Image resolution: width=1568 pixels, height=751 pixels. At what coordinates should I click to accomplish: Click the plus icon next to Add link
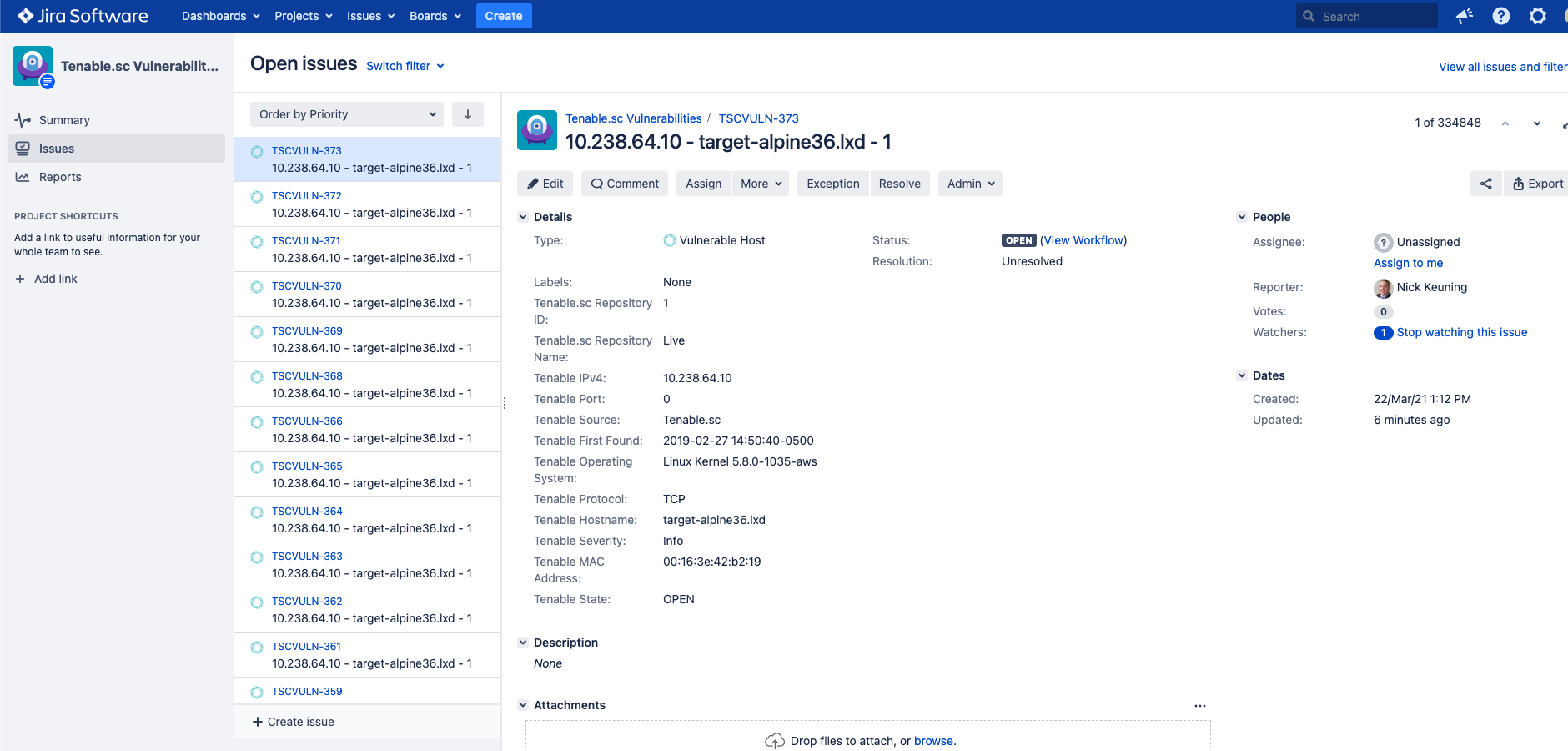(20, 279)
